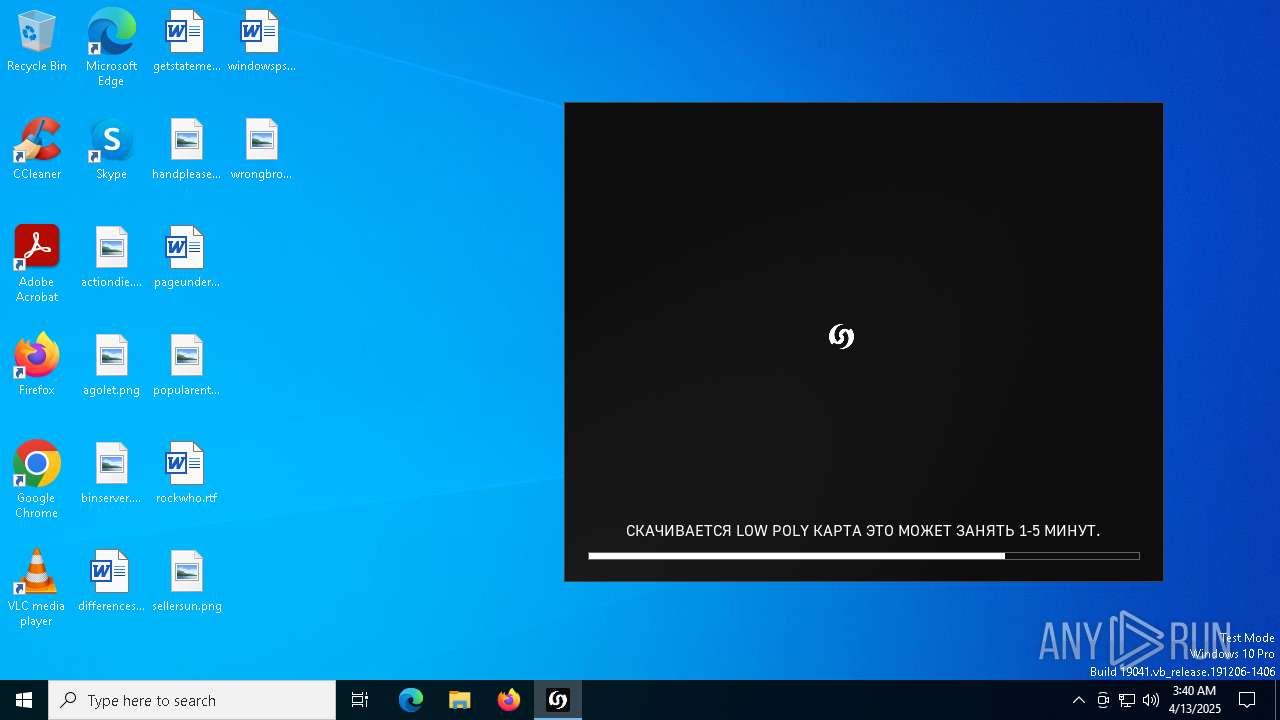1280x720 pixels.
Task: Open Adobe Acrobat desktop shortcut
Action: coord(37,264)
